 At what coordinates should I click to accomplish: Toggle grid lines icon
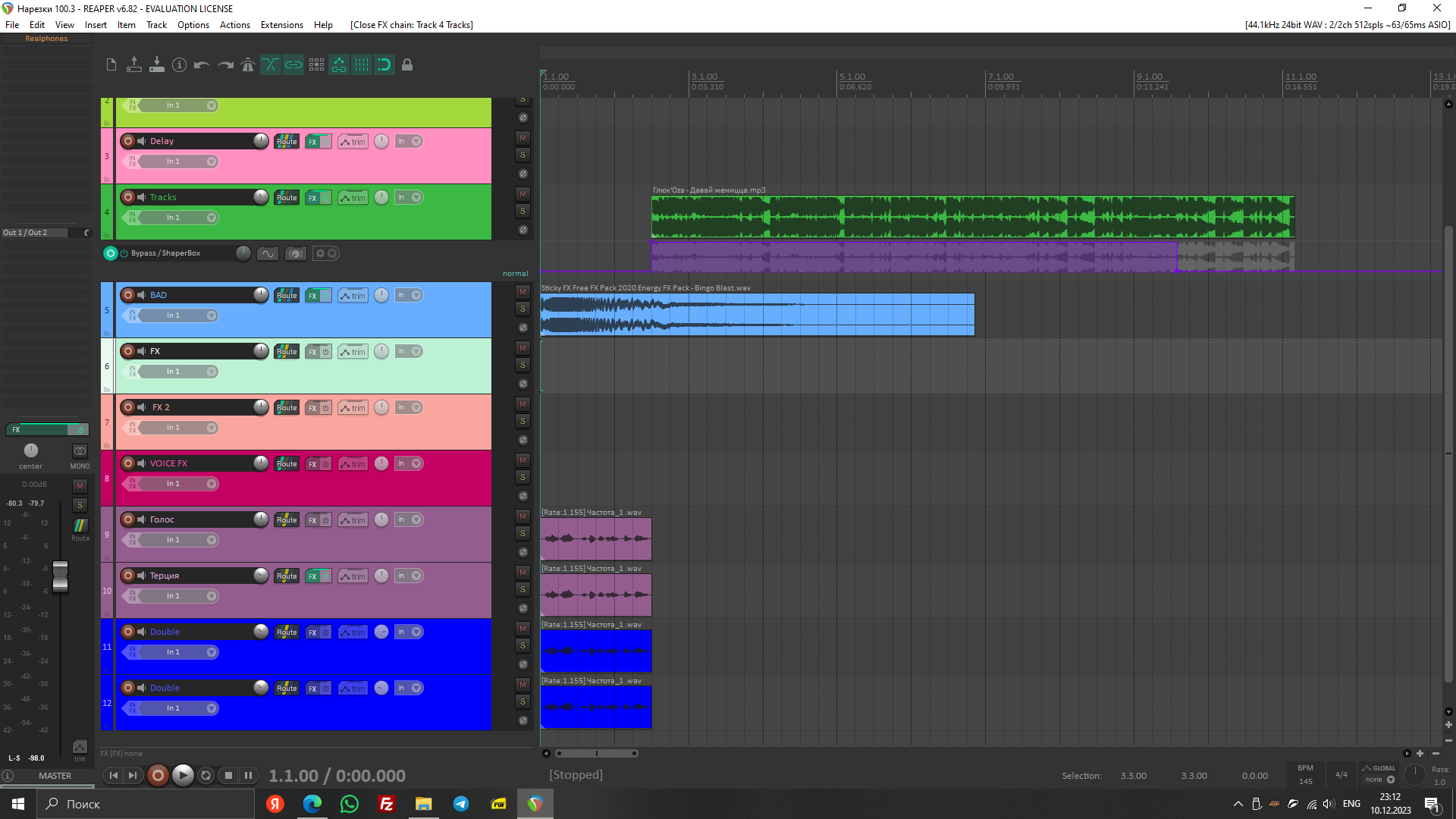pyautogui.click(x=362, y=65)
